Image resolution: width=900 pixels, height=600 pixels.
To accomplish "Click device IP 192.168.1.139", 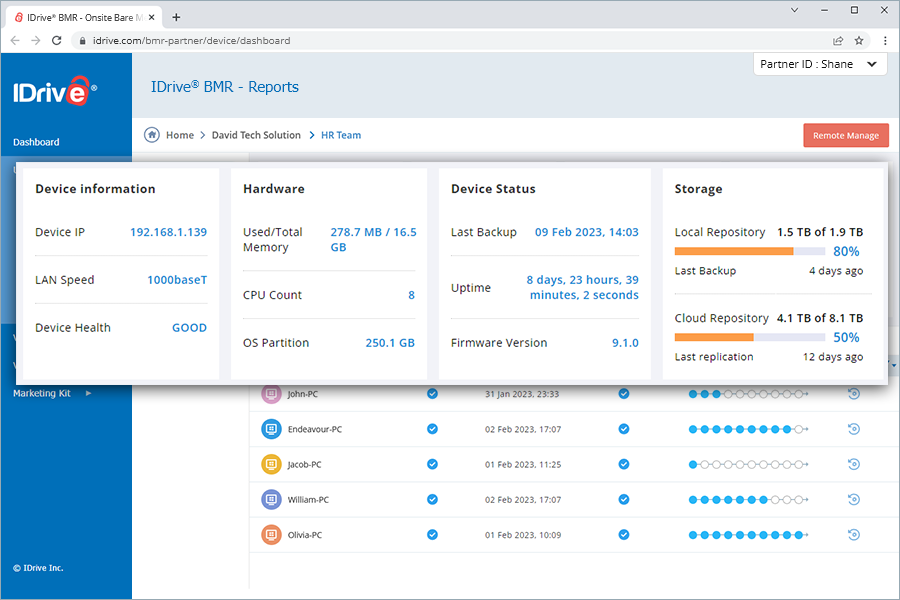I will 168,232.
